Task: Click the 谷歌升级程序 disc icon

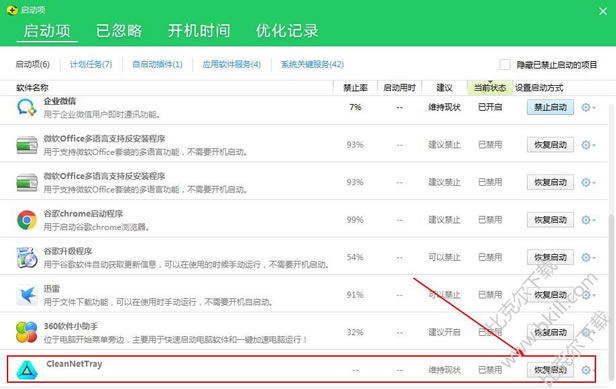Action: tap(27, 257)
